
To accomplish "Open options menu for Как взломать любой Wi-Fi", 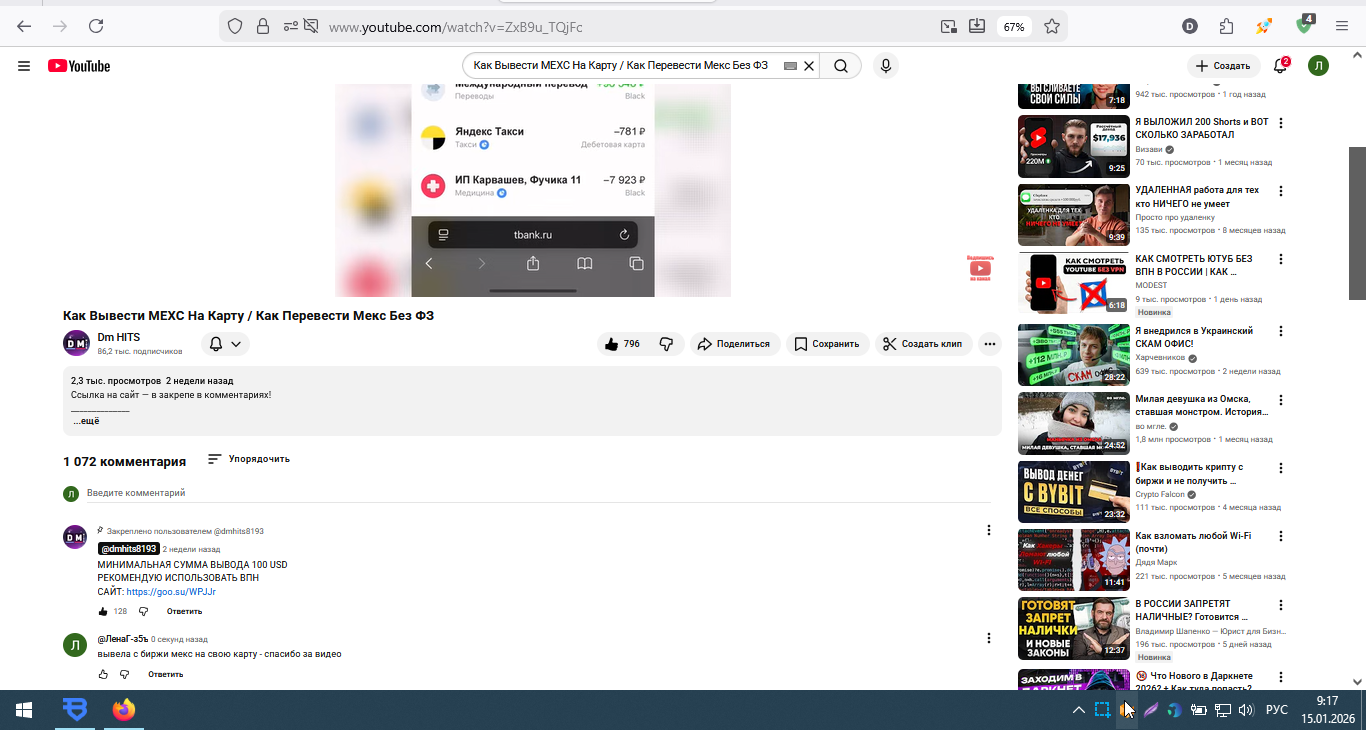I will pos(1281,536).
